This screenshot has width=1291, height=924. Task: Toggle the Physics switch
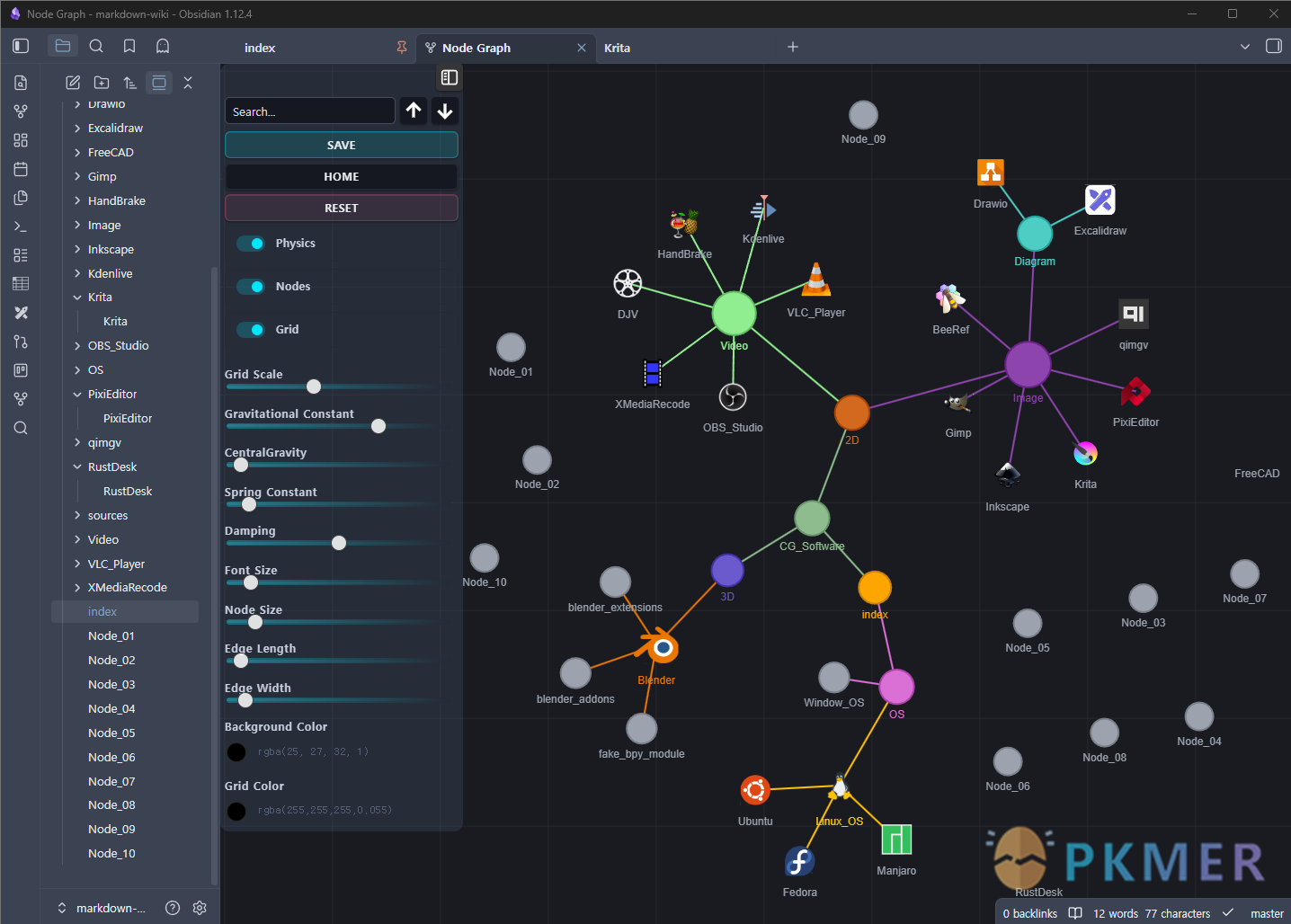click(251, 244)
